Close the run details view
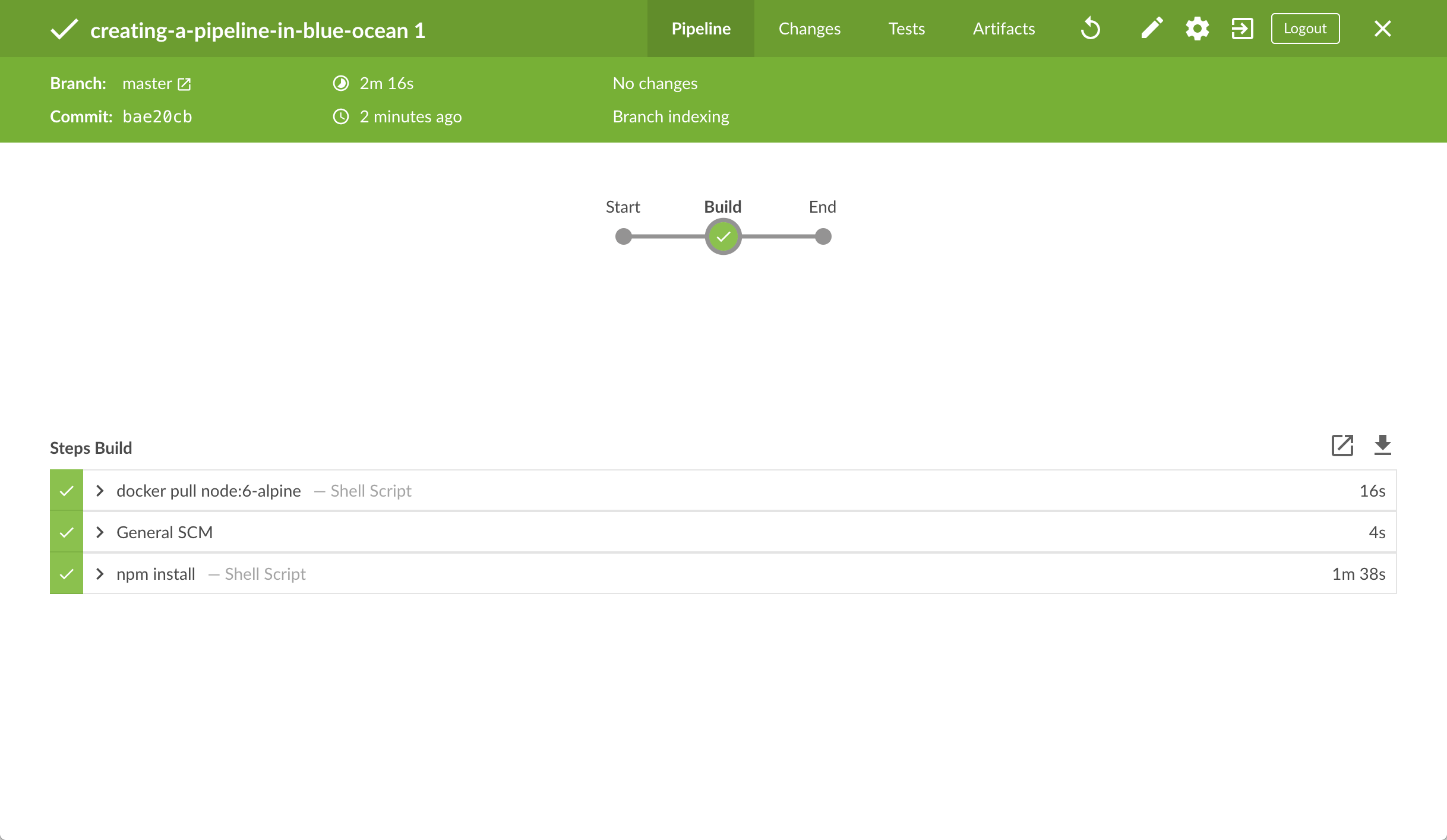 1382,29
